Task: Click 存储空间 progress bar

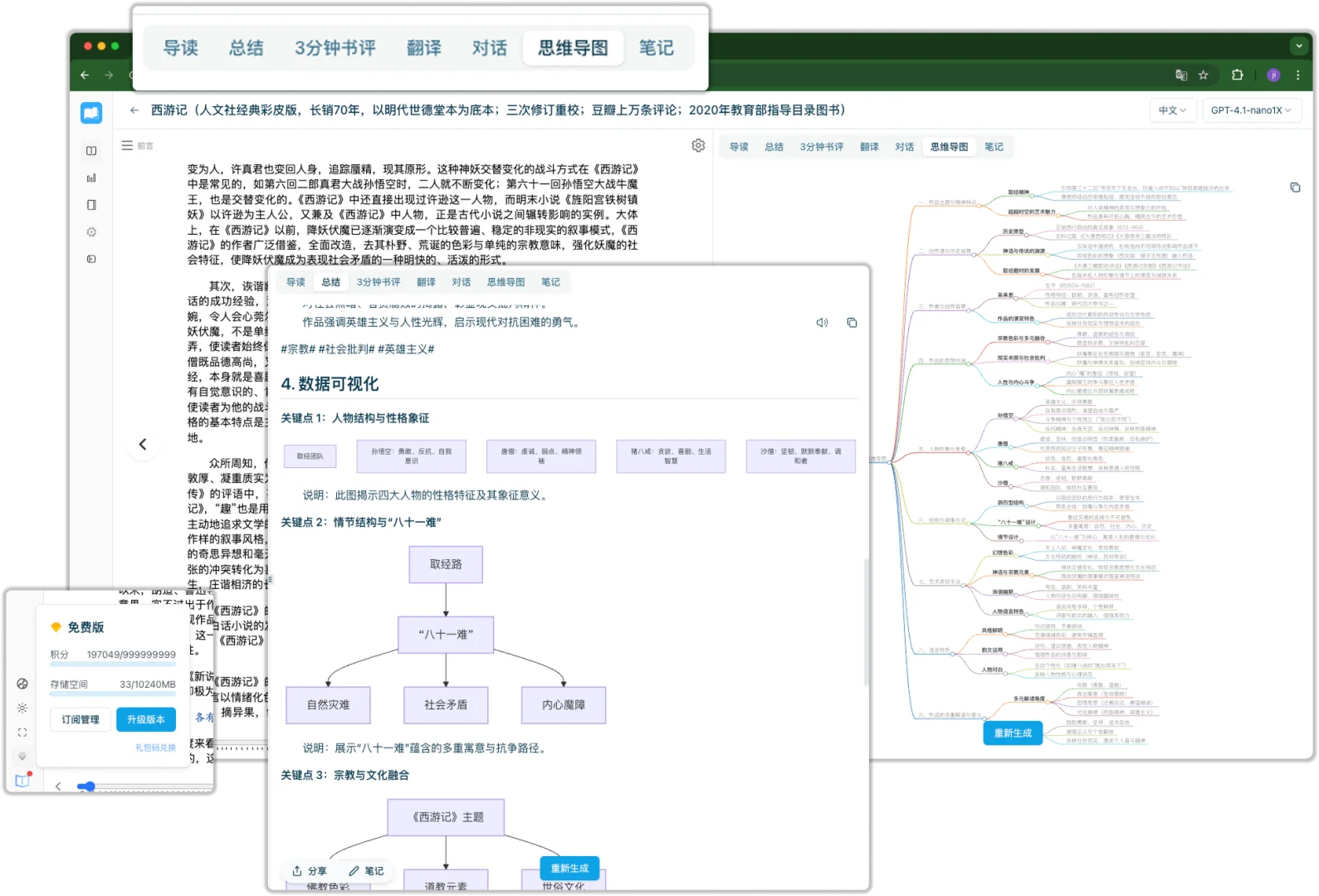Action: click(113, 694)
